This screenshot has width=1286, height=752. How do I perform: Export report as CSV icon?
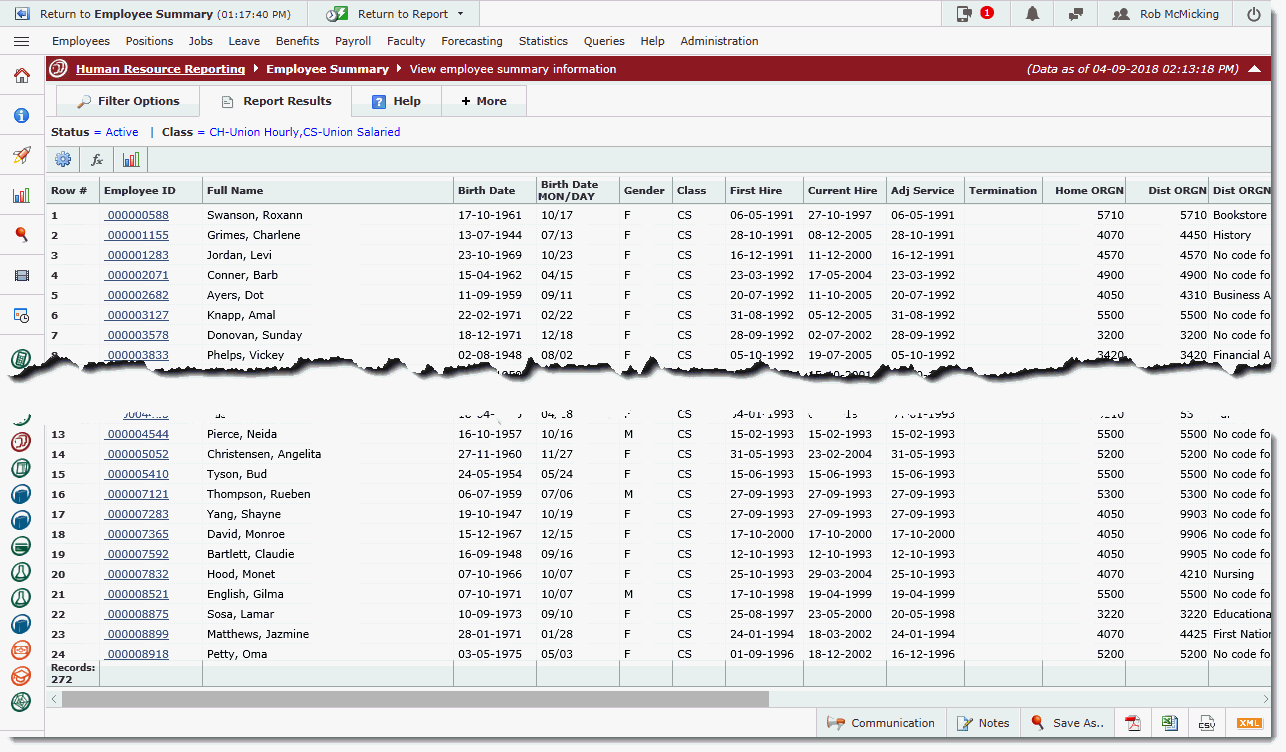tap(1207, 723)
